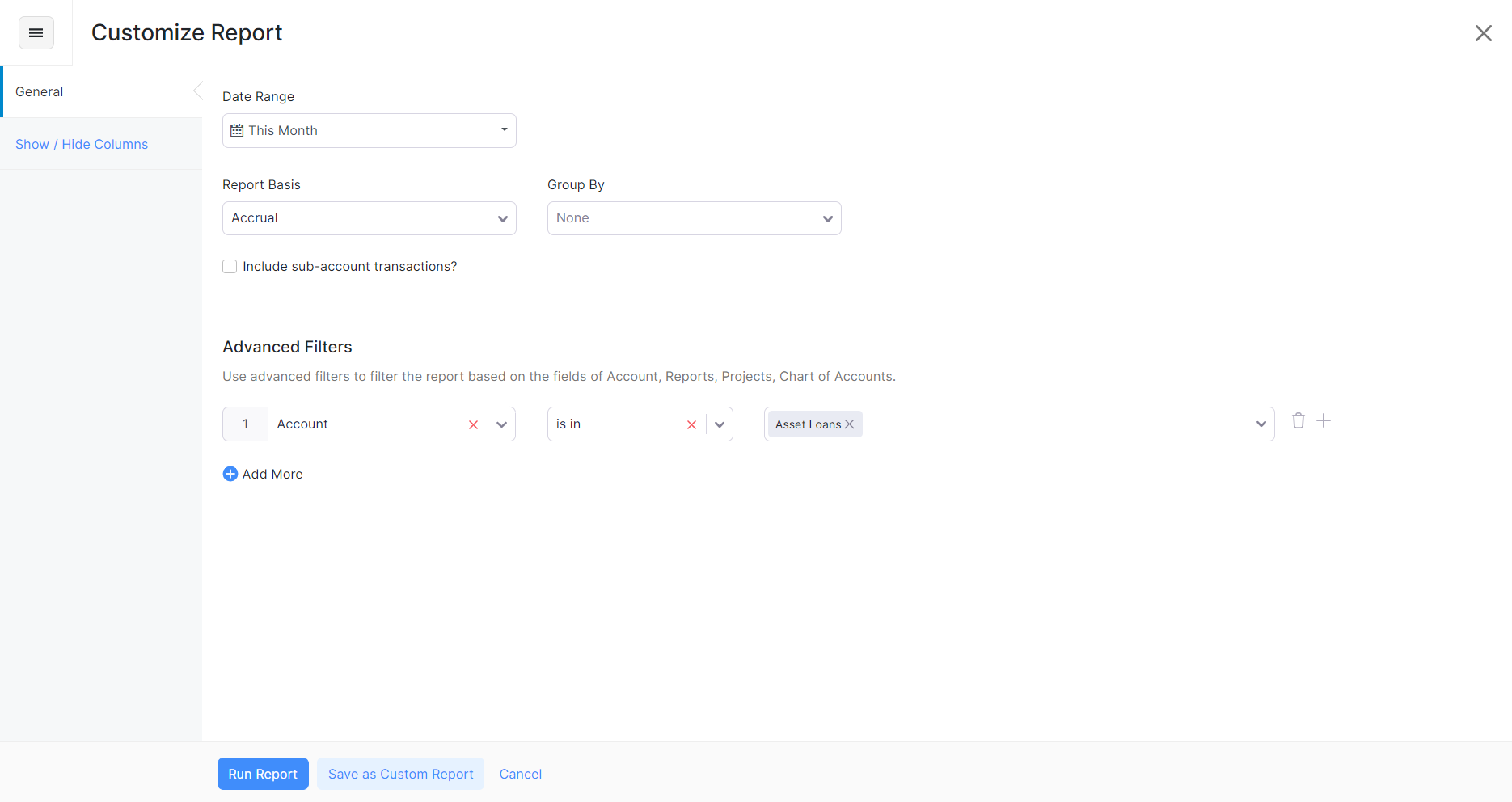Clear the 'is in' condition with red X
This screenshot has height=802, width=1512.
point(691,424)
